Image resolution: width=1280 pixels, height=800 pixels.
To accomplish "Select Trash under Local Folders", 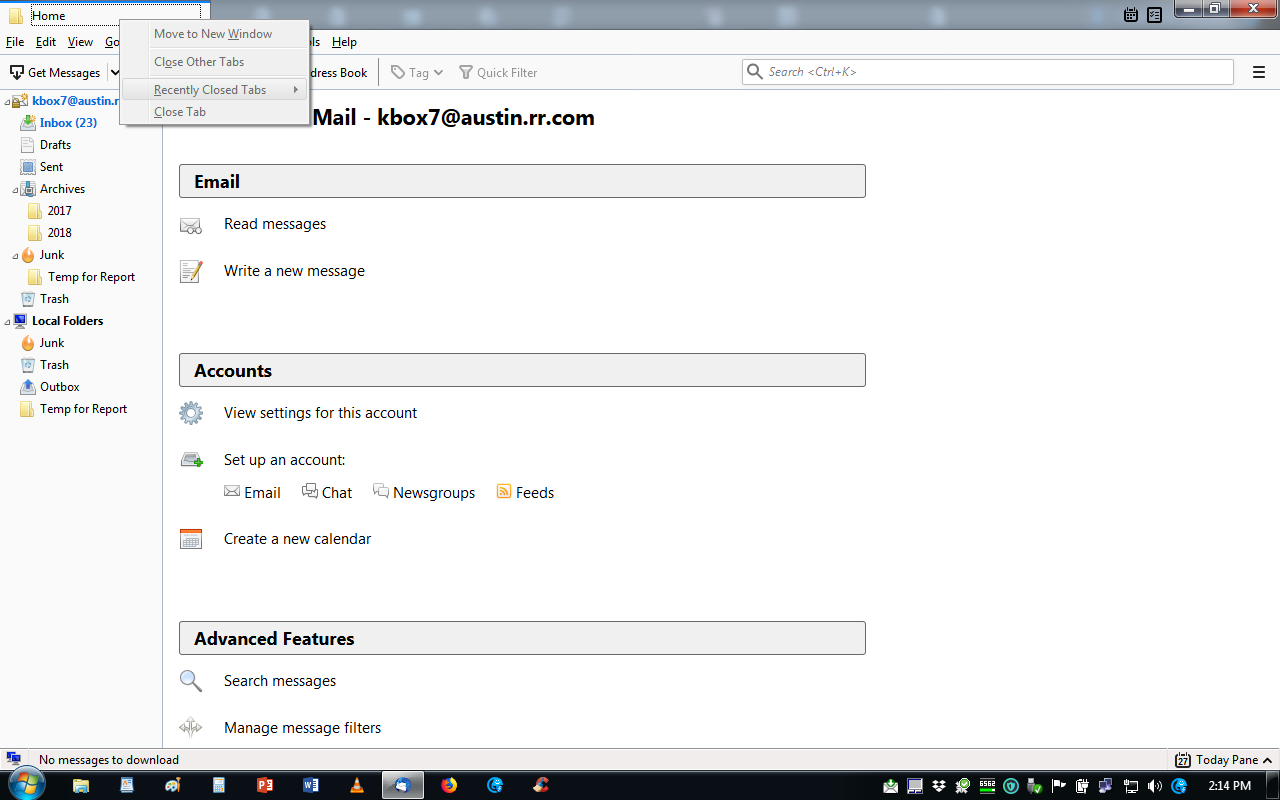I will point(54,365).
